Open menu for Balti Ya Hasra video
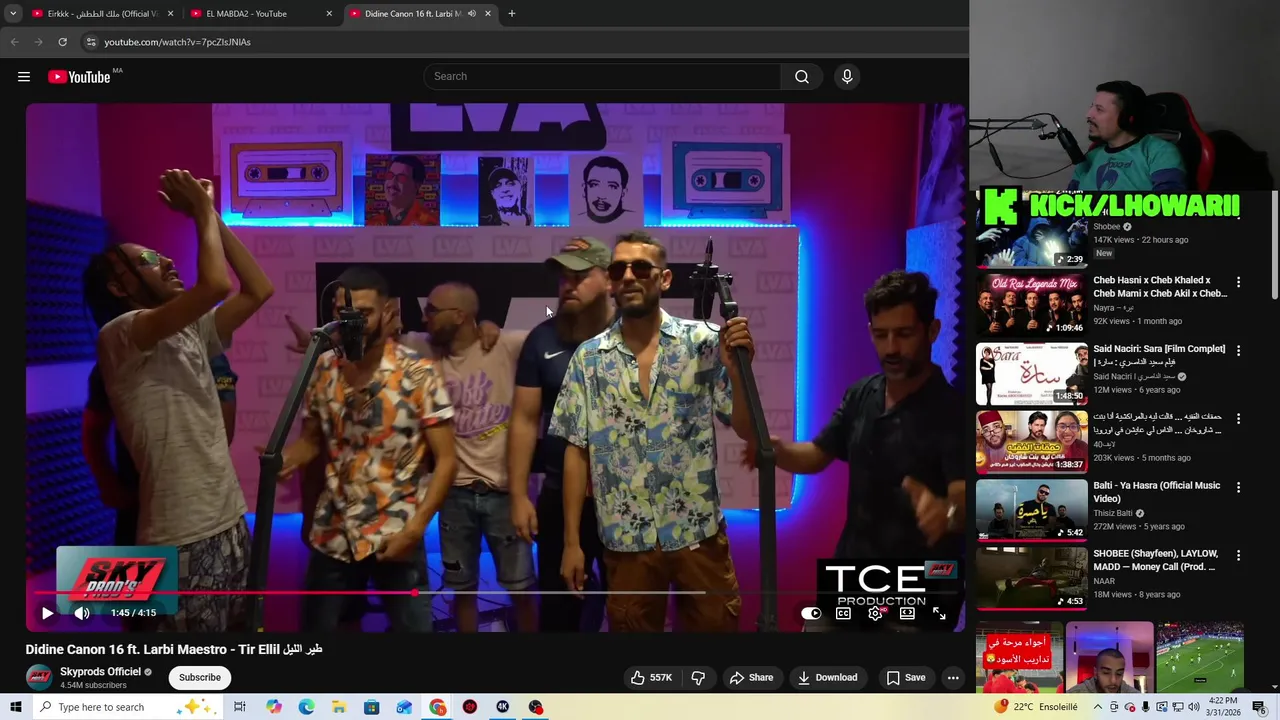 (x=1238, y=488)
